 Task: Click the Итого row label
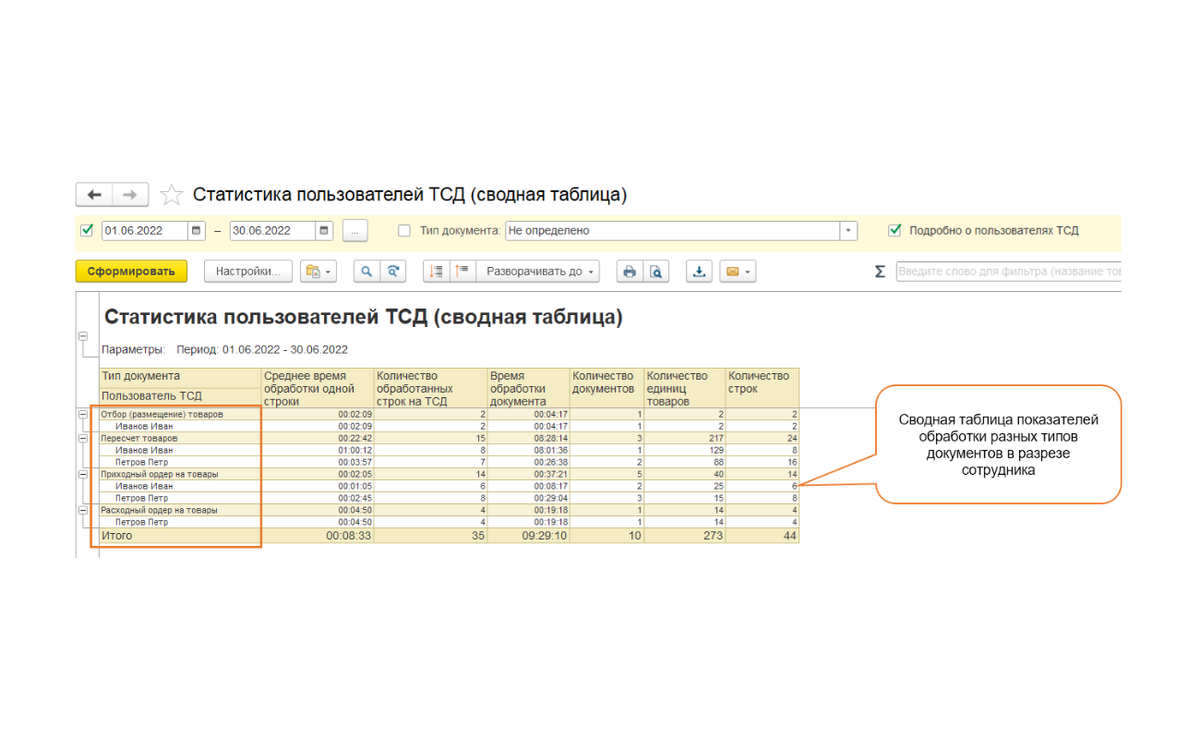(x=116, y=536)
